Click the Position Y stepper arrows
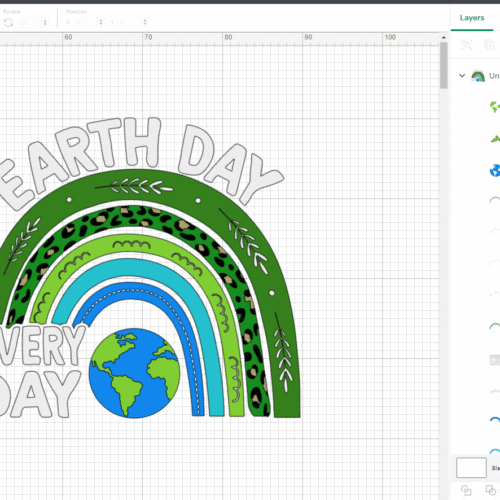This screenshot has height=500, width=500. (145, 22)
